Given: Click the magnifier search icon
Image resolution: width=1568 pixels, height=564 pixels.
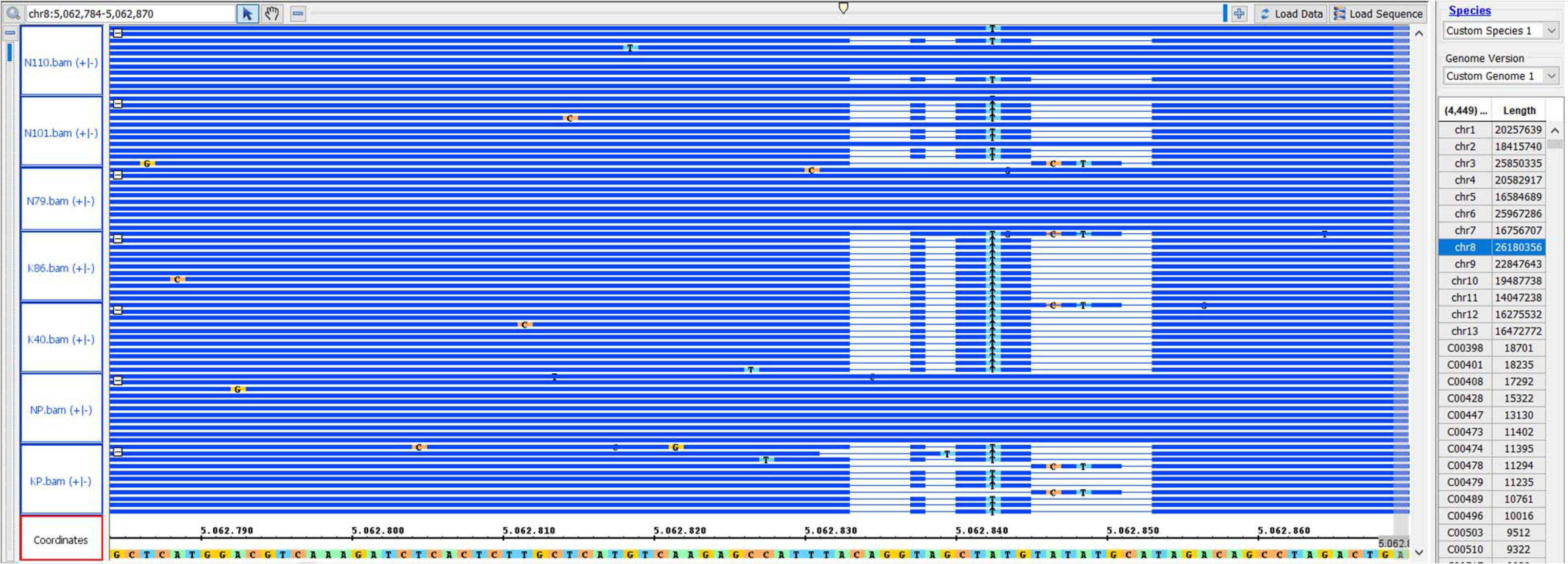Looking at the screenshot, I should click(x=13, y=13).
